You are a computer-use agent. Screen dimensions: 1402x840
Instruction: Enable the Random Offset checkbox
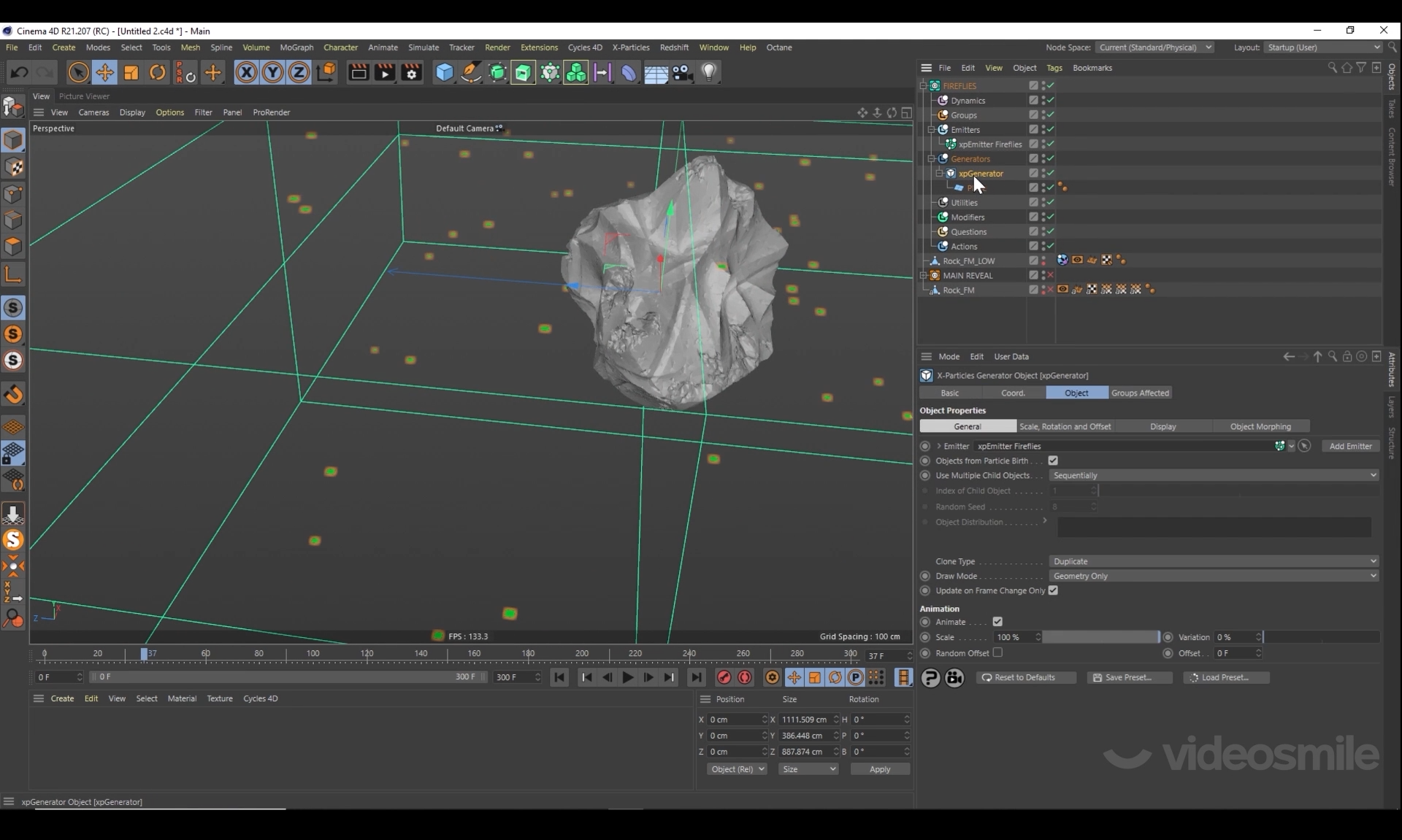997,652
